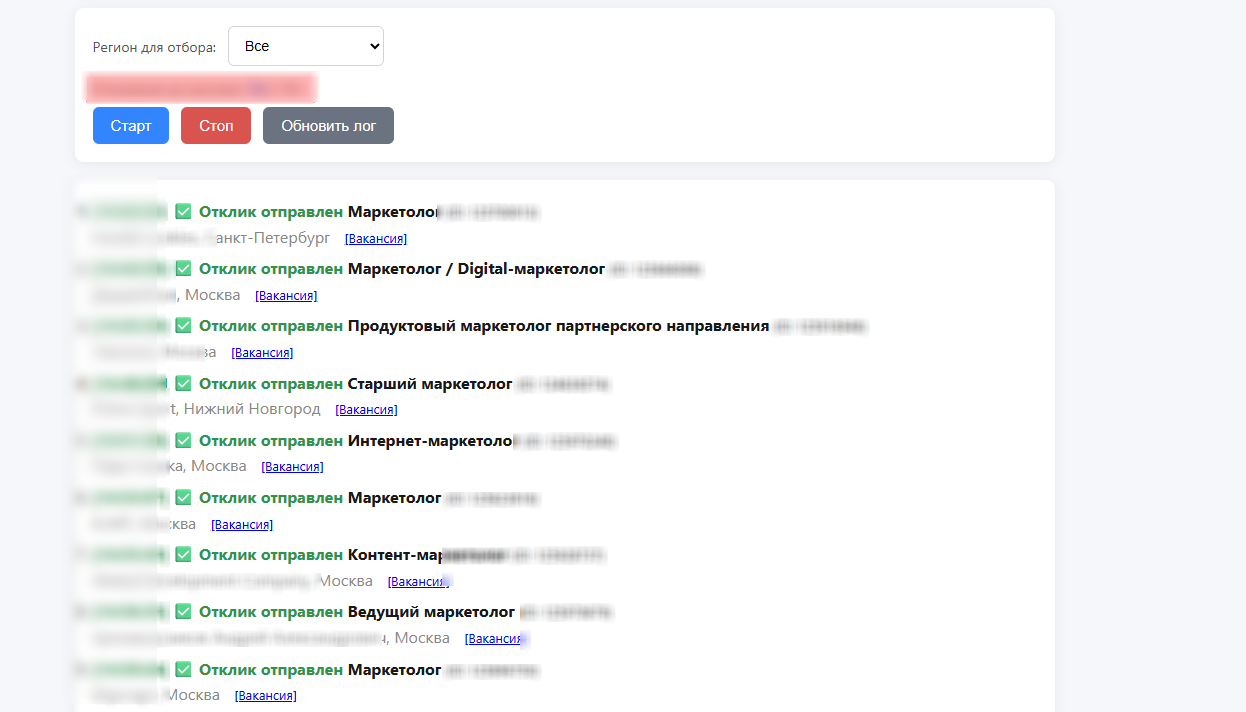The height and width of the screenshot is (712, 1246).
Task: Click the Обновить лог button
Action: pos(328,126)
